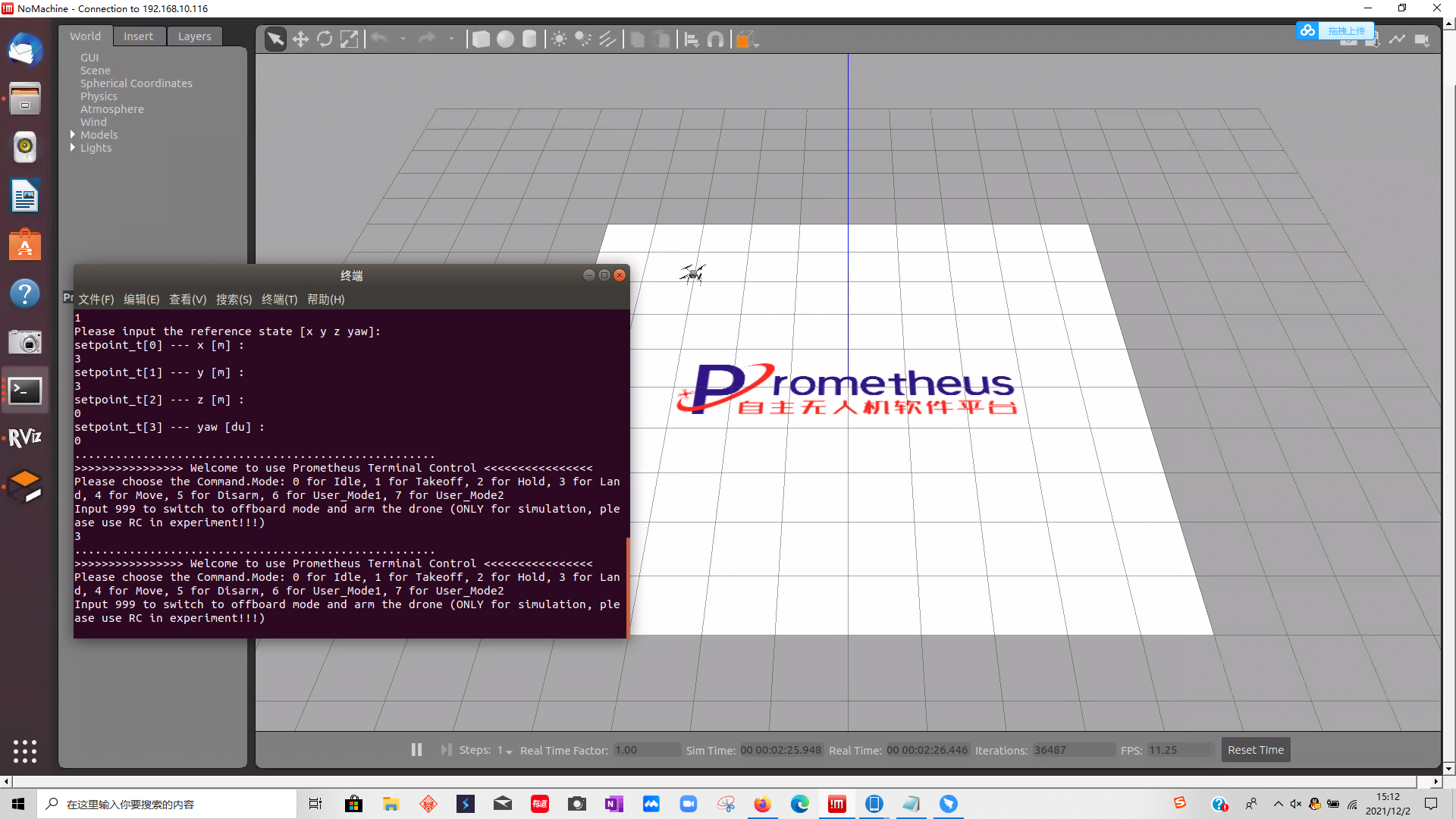Image resolution: width=1456 pixels, height=819 pixels.
Task: Switch to the World tab
Action: click(x=85, y=36)
